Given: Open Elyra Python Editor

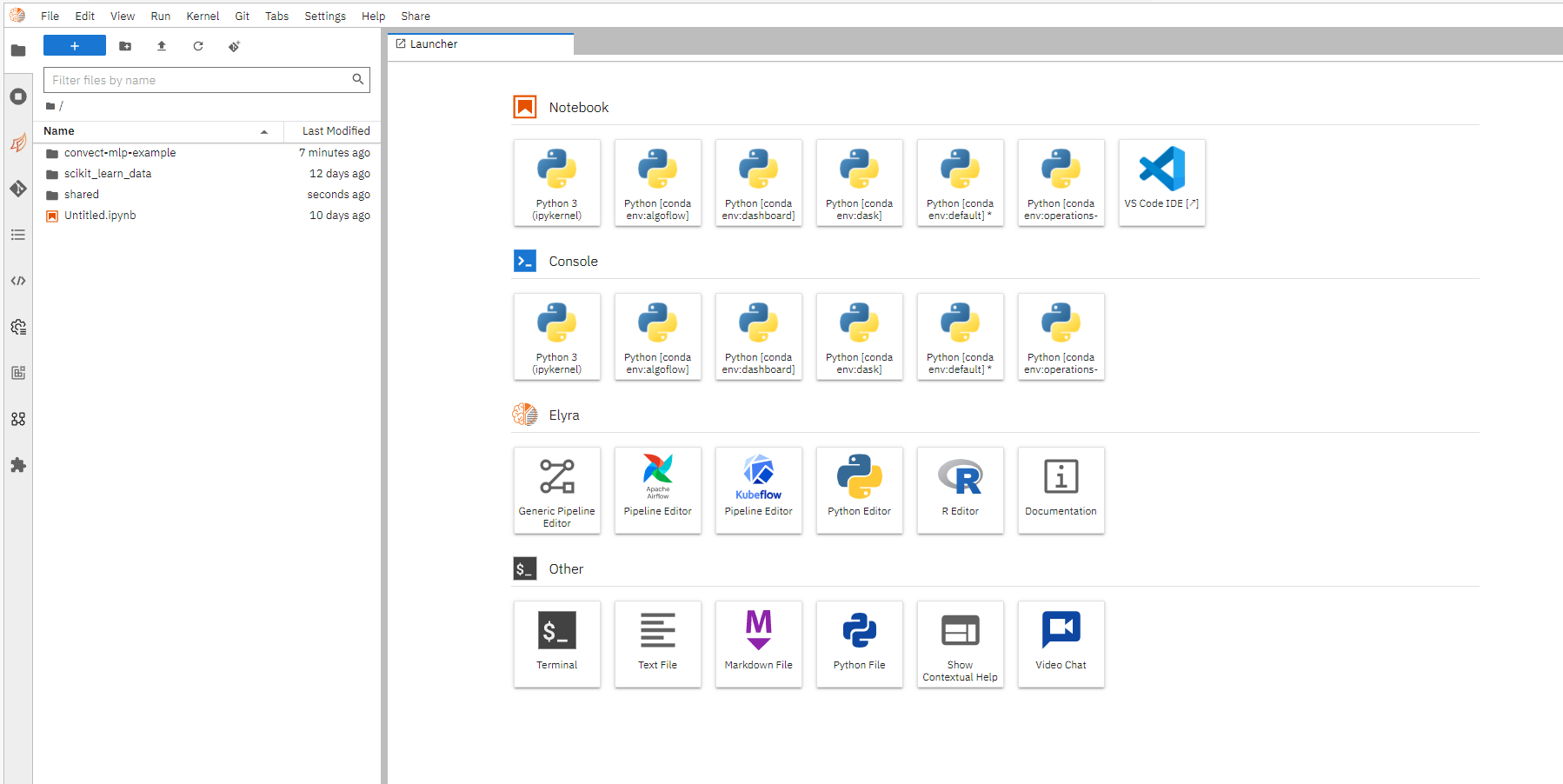Looking at the screenshot, I should (860, 490).
